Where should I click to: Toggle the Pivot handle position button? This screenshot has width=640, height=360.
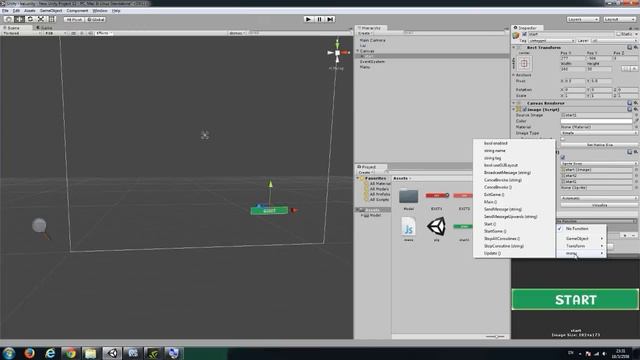(x=74, y=19)
